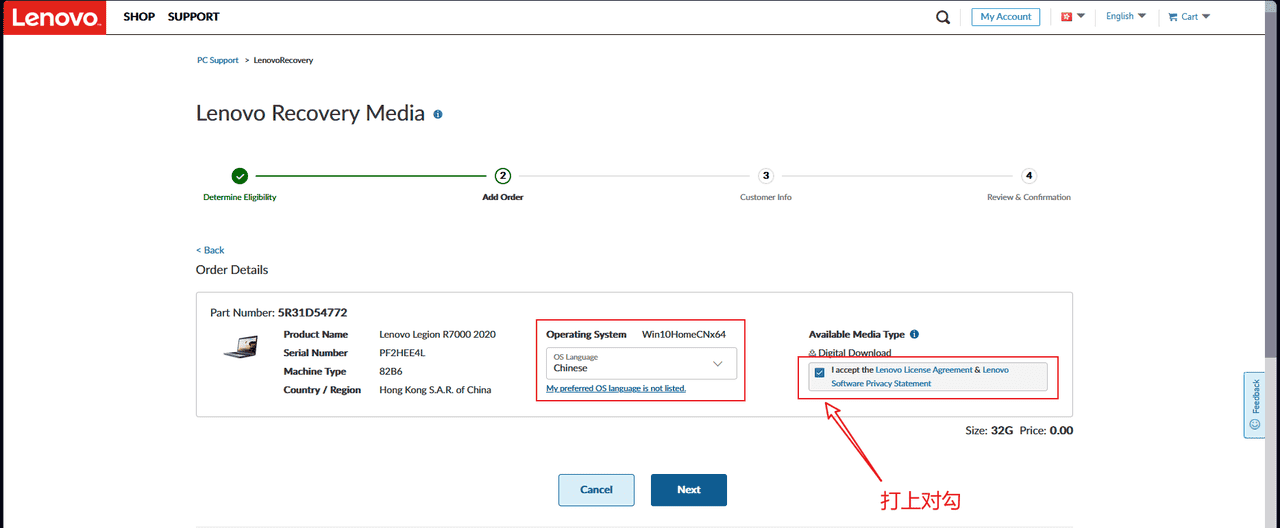Click the My Account button
The height and width of the screenshot is (528, 1280).
click(x=1005, y=17)
